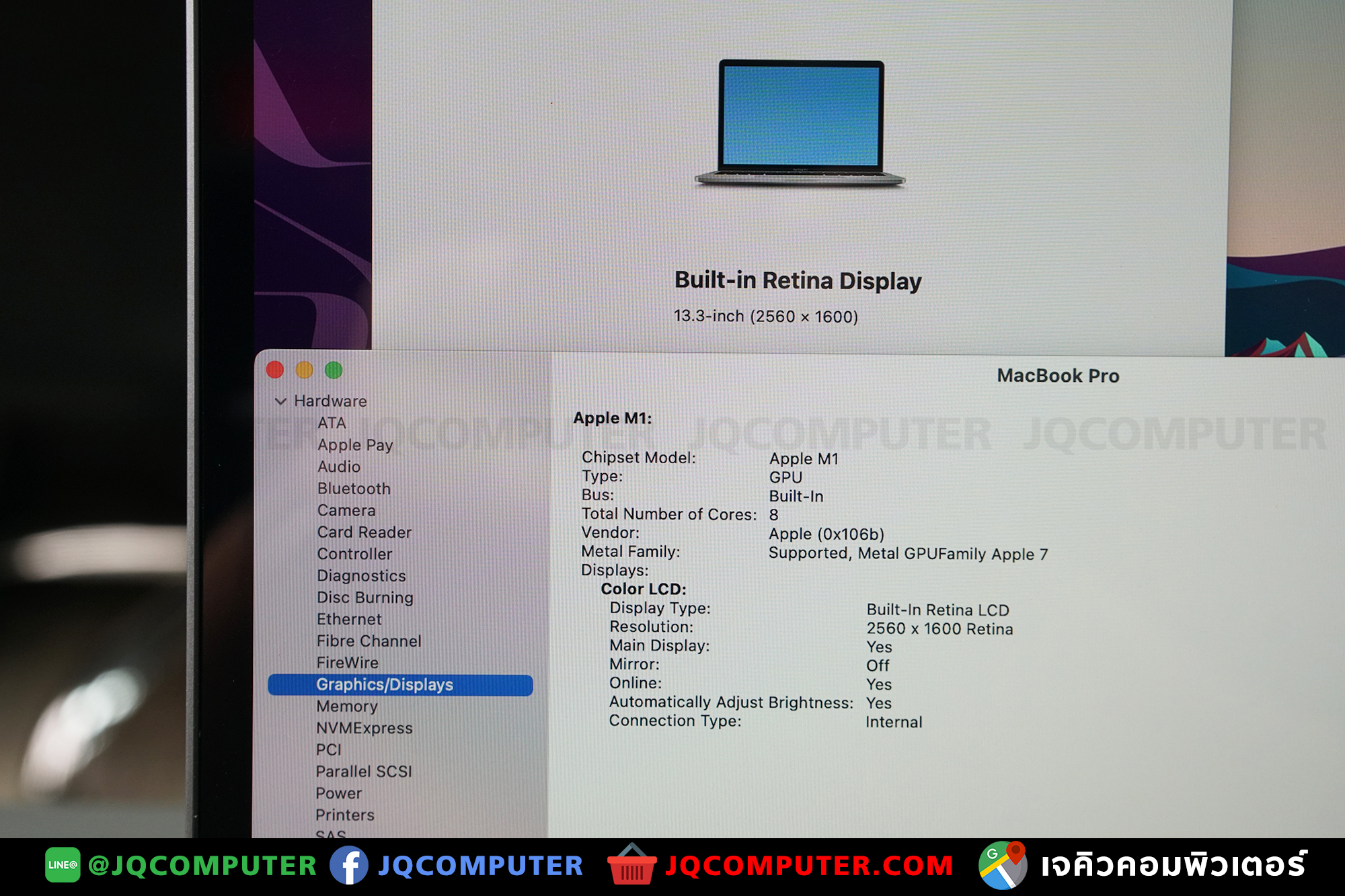Click the 13.3-inch (2560 × 1600) text
This screenshot has height=896, width=1345.
point(766,316)
